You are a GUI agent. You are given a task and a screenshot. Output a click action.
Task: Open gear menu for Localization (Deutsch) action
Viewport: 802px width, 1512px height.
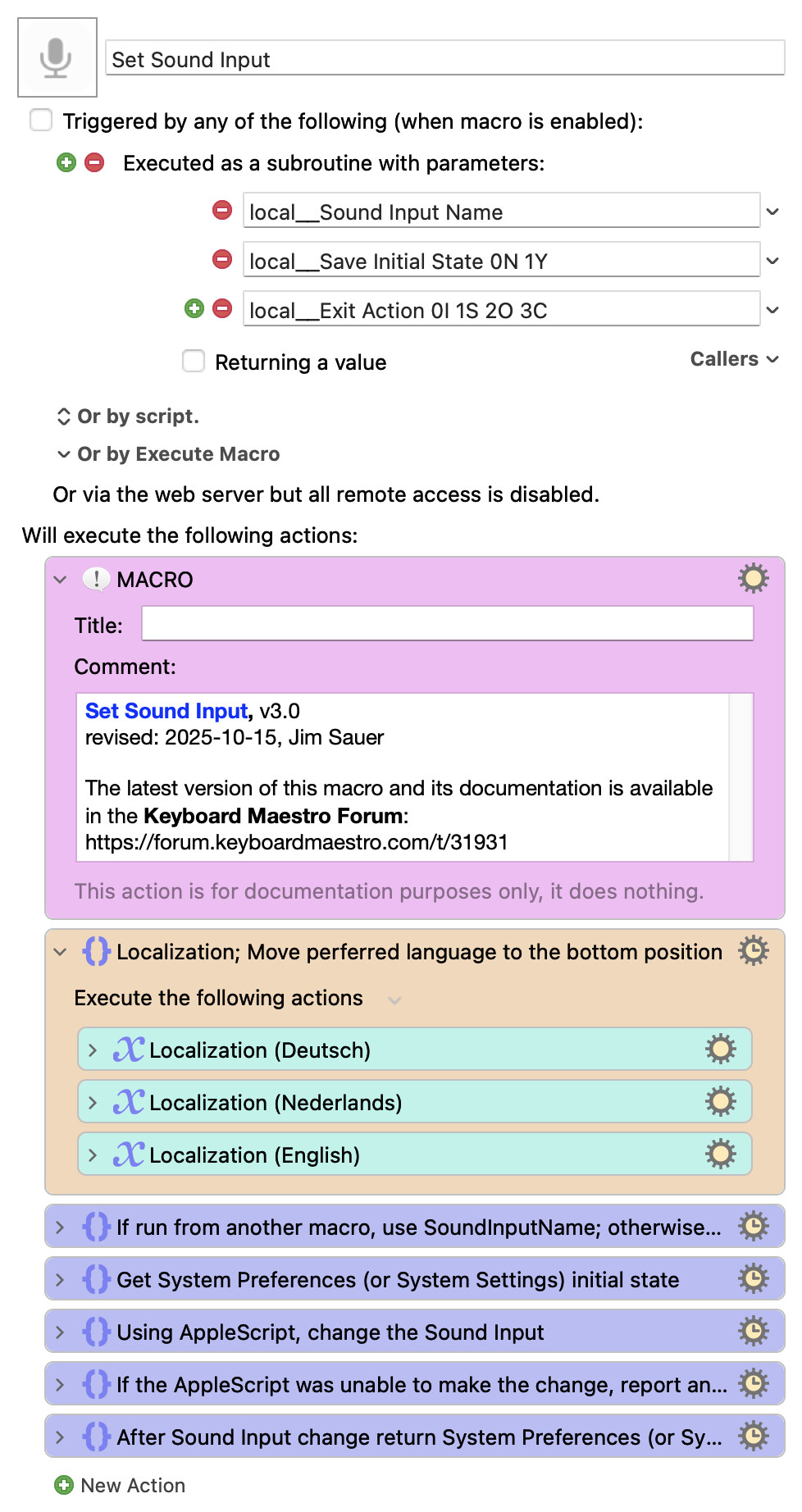pyautogui.click(x=720, y=1050)
